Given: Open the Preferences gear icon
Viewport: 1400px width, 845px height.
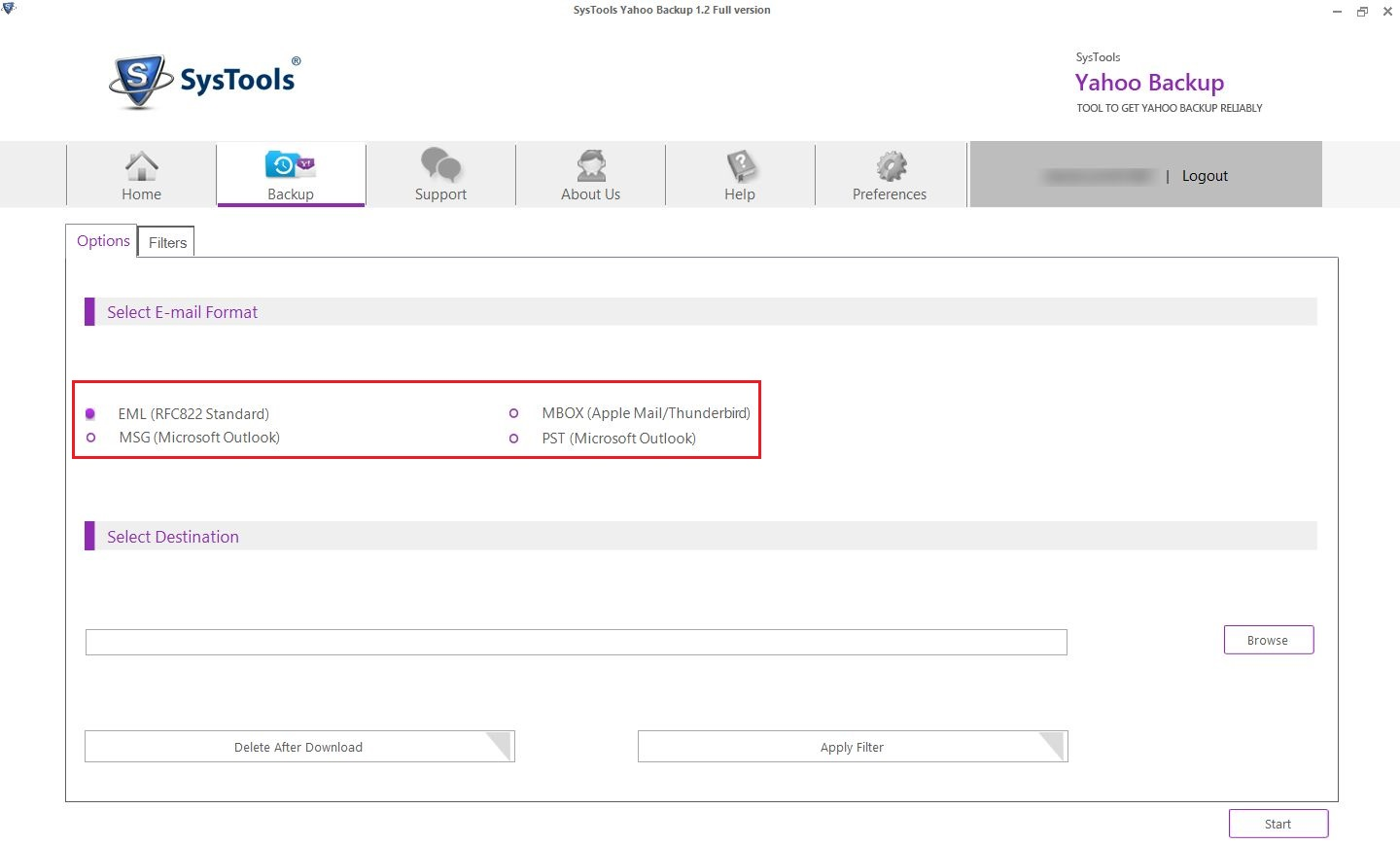Looking at the screenshot, I should click(891, 166).
